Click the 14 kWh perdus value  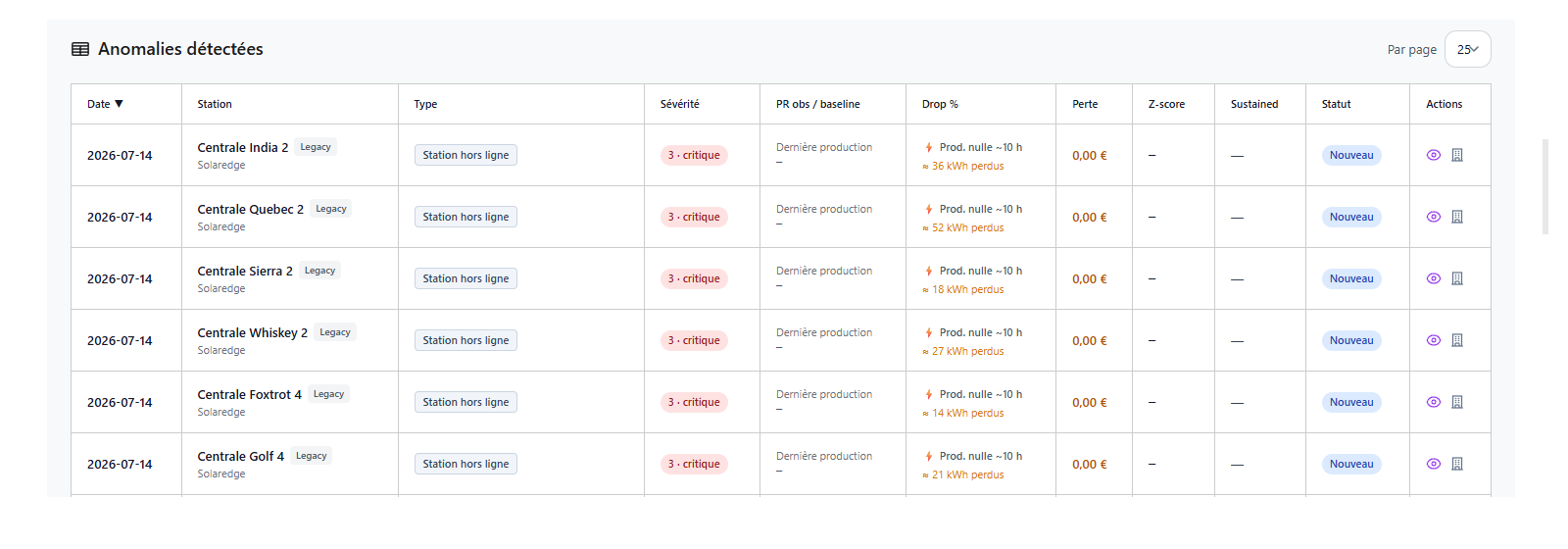tap(963, 414)
